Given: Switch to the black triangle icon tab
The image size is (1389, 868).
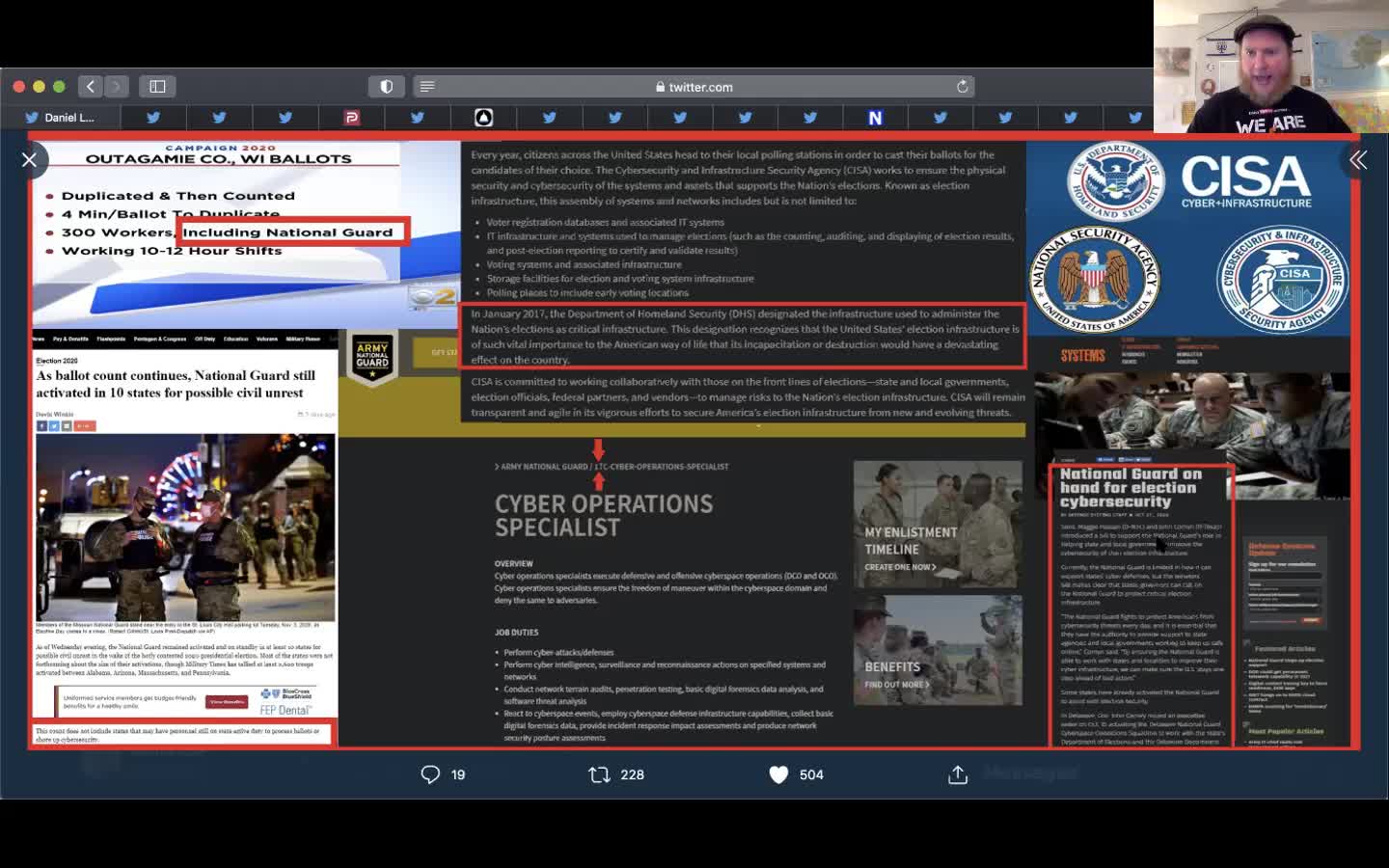Looking at the screenshot, I should coord(483,118).
